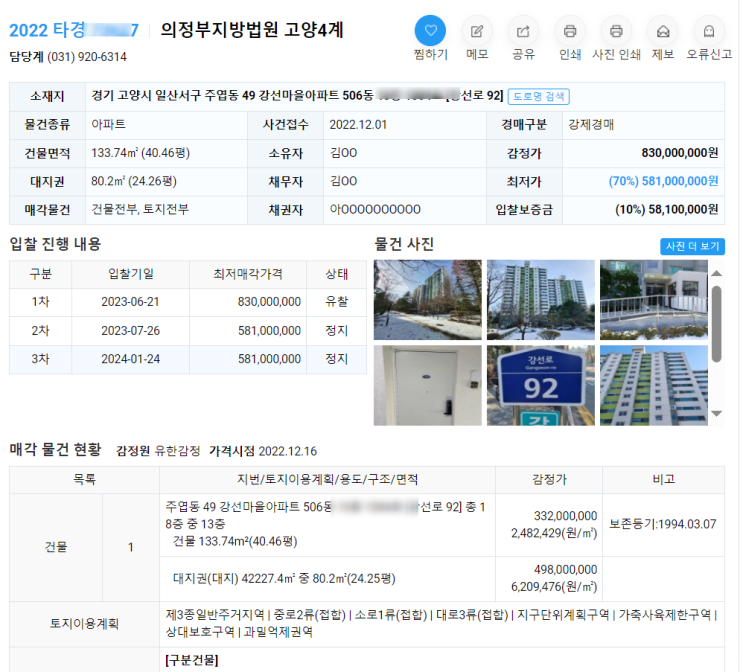Click the 사건접수 date 2022.12.01
Image resolution: width=743 pixels, height=672 pixels.
click(358, 125)
